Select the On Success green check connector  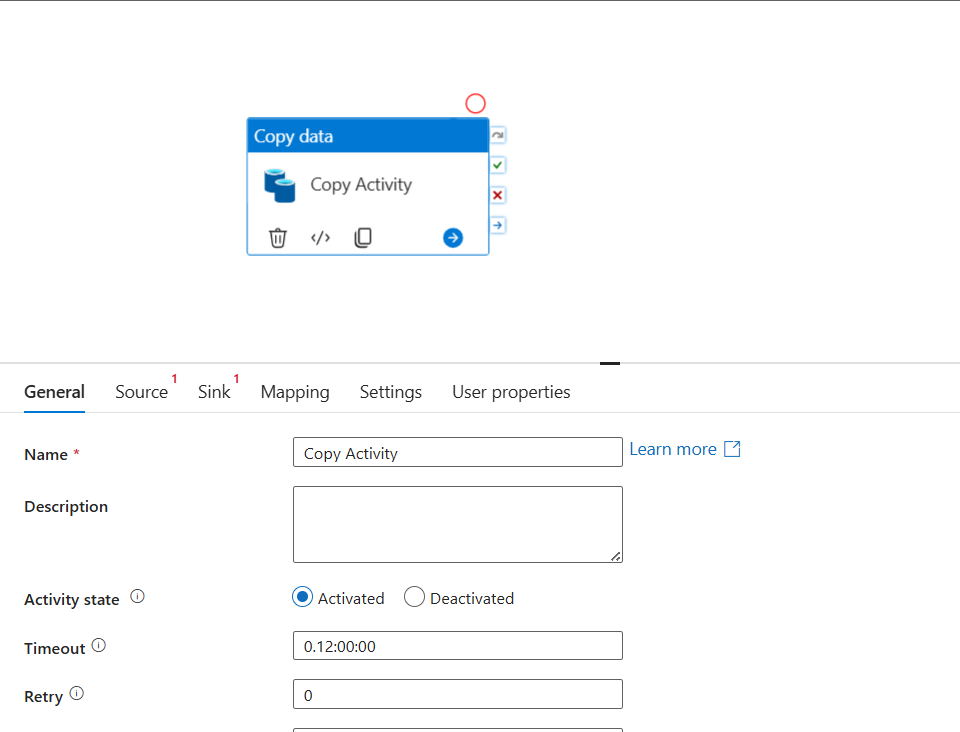pyautogui.click(x=498, y=165)
